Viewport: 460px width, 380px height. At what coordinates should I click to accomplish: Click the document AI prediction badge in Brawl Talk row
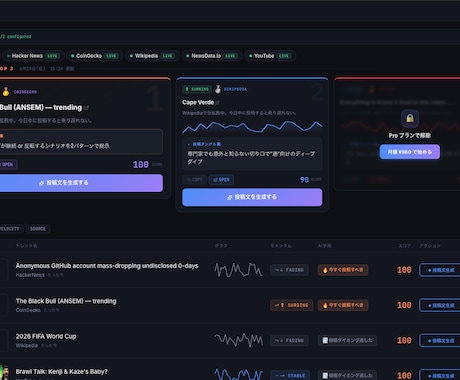(x=347, y=375)
